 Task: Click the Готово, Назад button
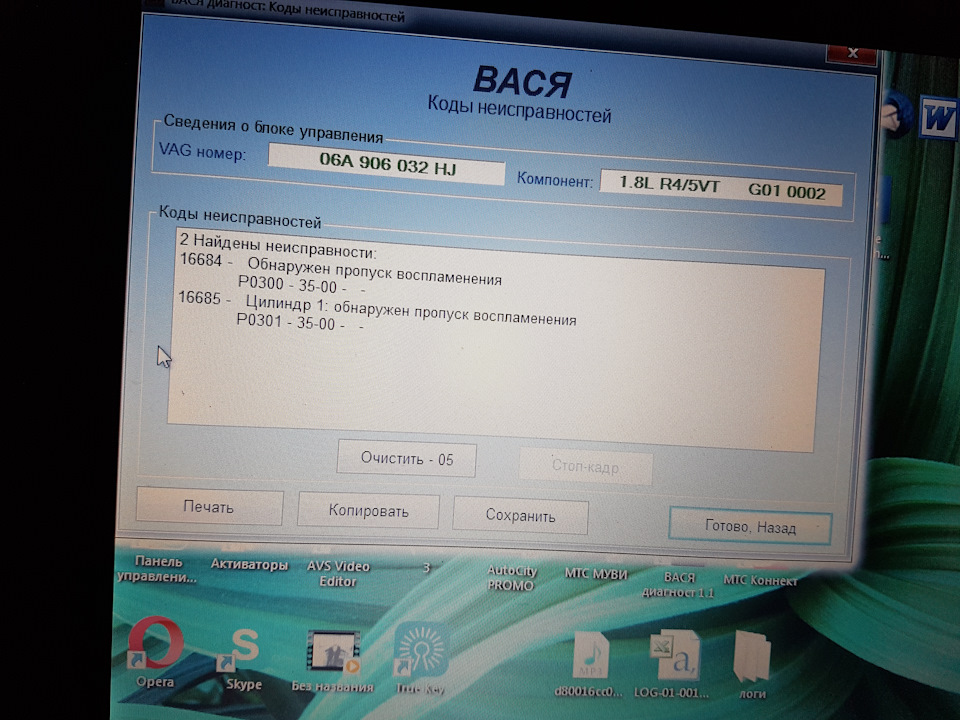(x=750, y=527)
